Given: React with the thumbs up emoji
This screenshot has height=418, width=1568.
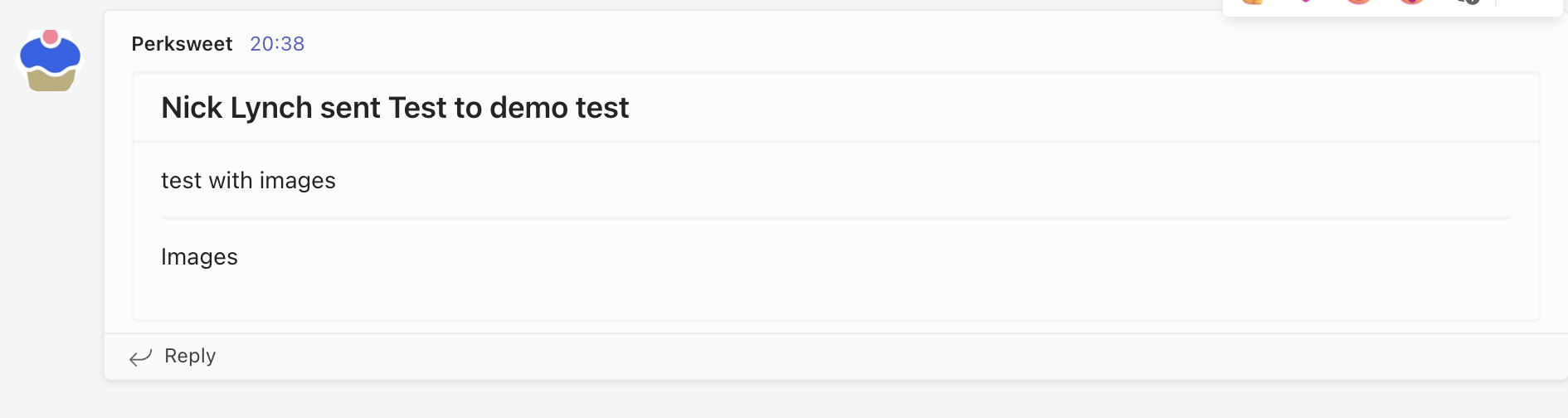Looking at the screenshot, I should [x=1253, y=2].
